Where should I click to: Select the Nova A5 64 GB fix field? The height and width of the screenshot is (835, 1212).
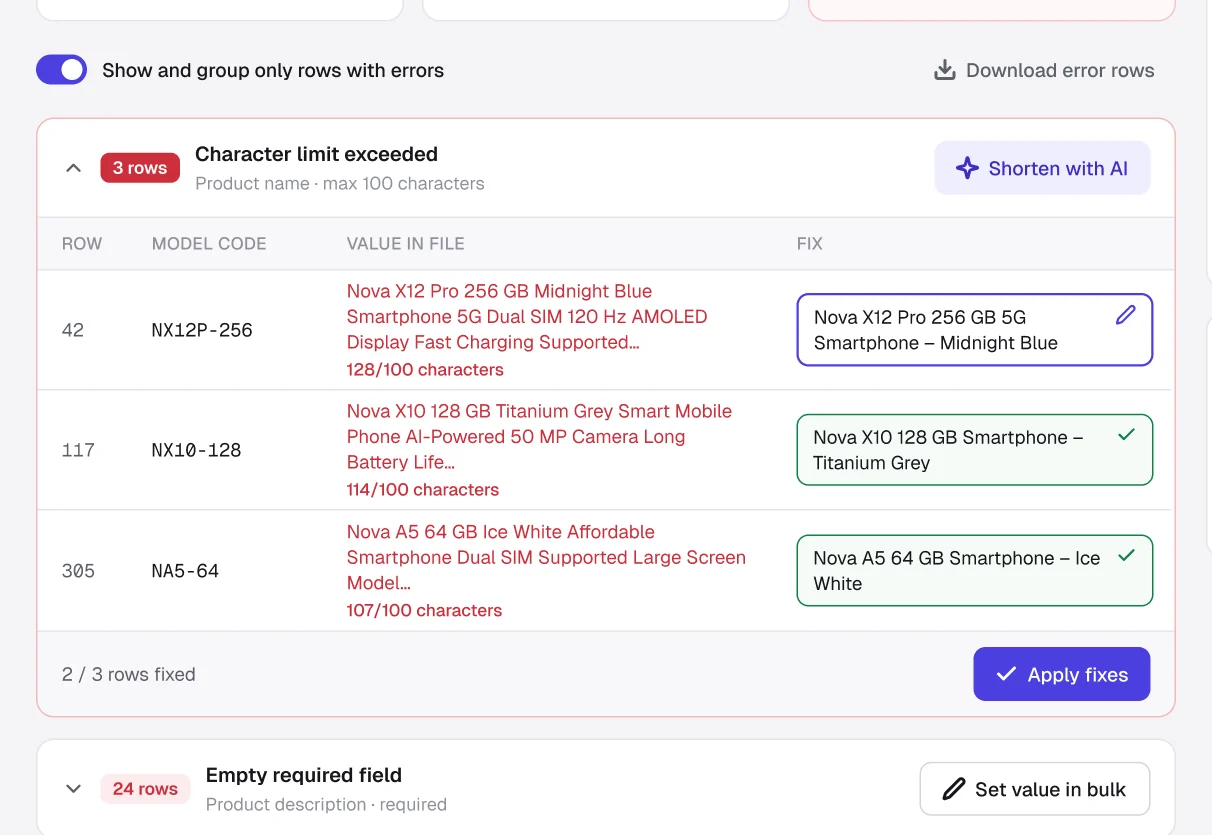click(975, 571)
